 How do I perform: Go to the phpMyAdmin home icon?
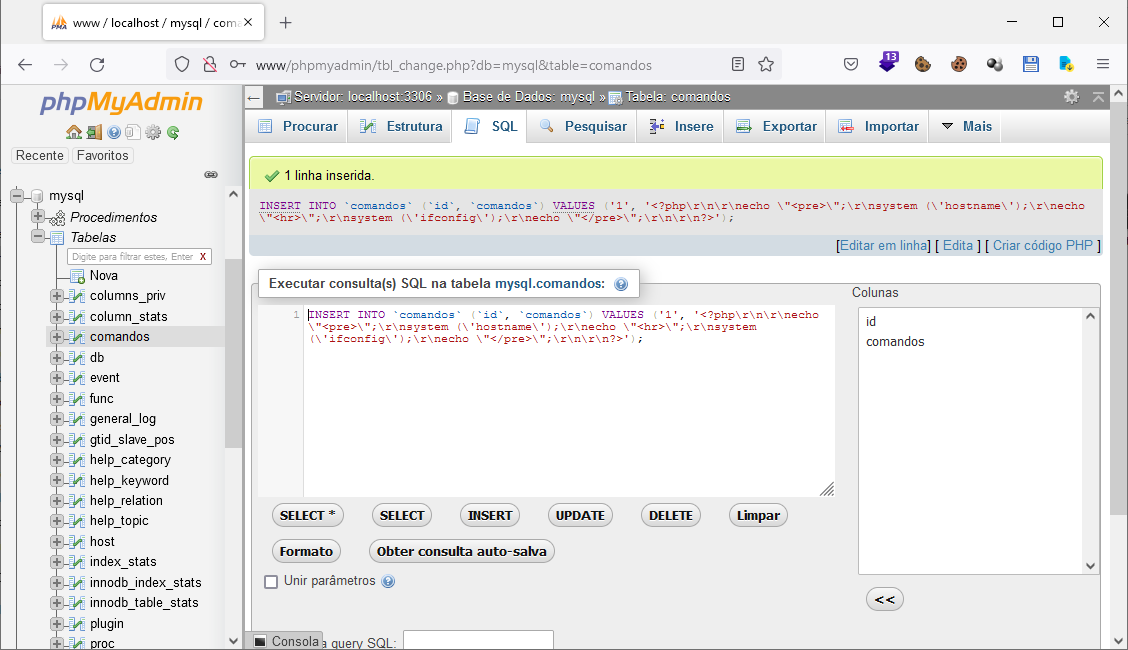pyautogui.click(x=73, y=132)
